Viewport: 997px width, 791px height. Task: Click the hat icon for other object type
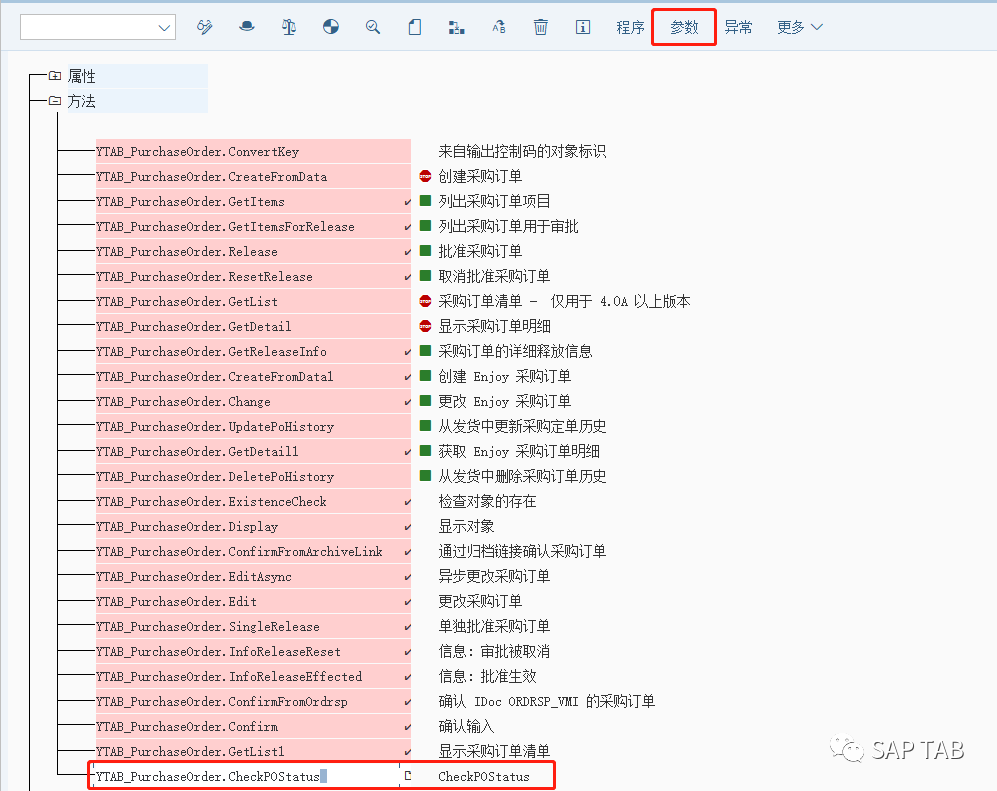click(x=247, y=27)
